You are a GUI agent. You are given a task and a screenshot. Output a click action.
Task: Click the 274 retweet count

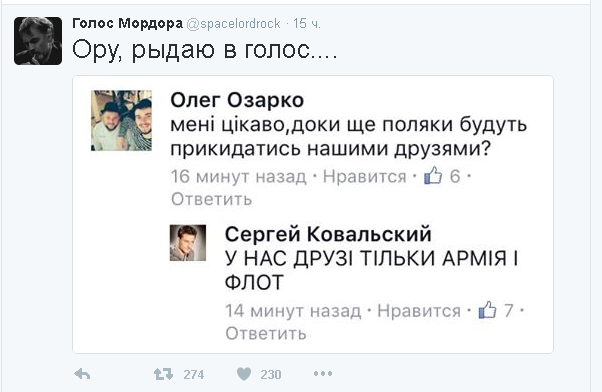coord(194,374)
